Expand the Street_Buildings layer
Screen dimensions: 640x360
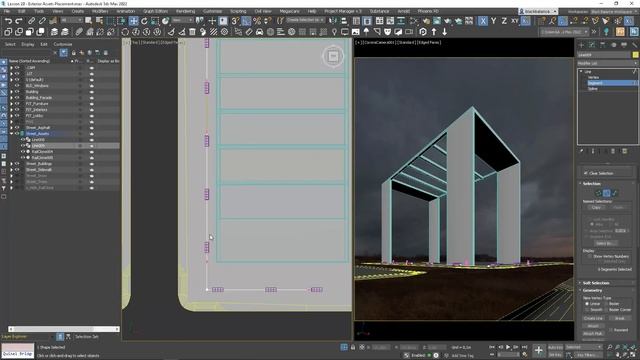point(11,164)
